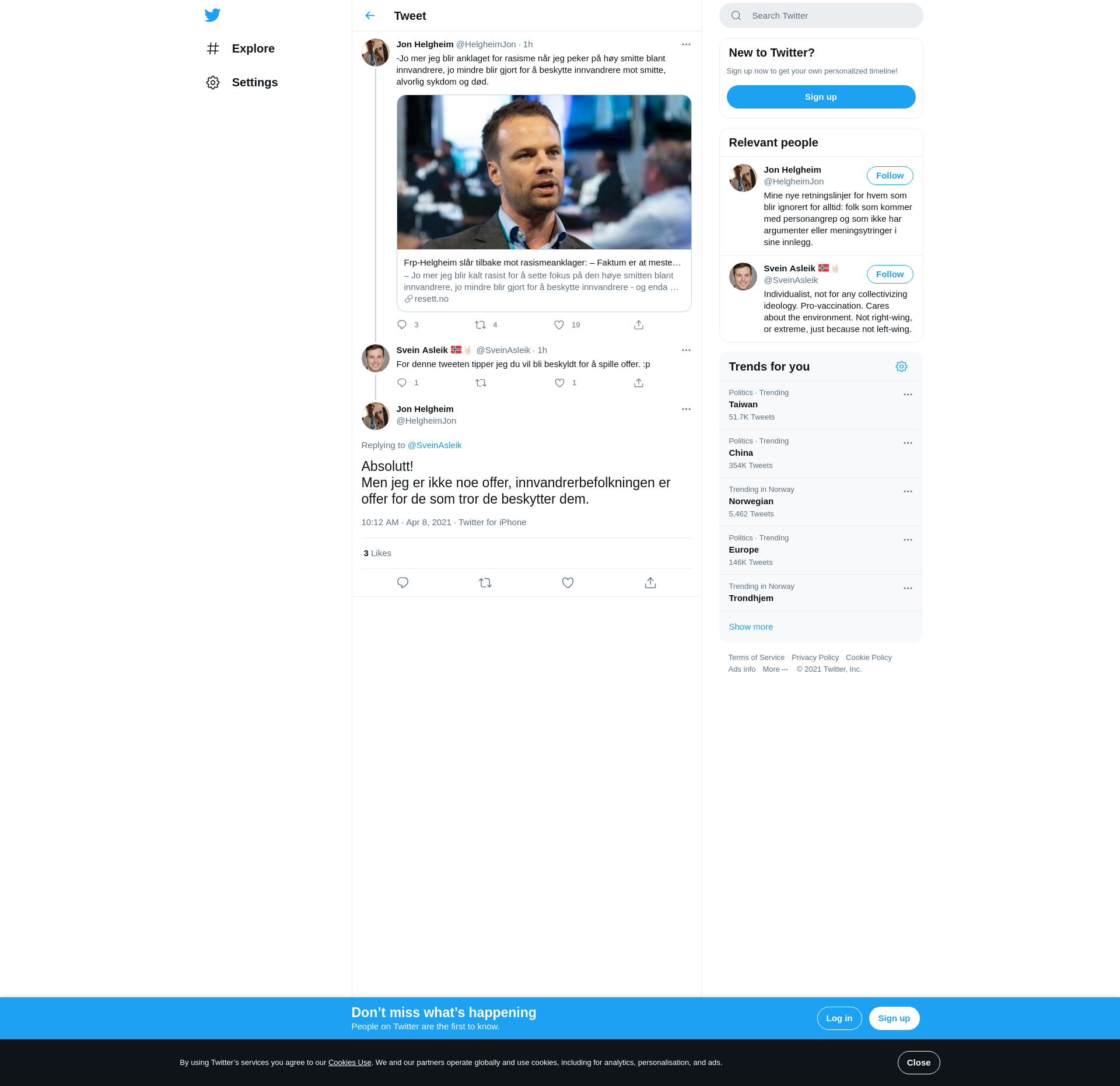Screen dimensions: 1120x1086
Task: Like the tweet with 19 likes
Action: (x=559, y=324)
